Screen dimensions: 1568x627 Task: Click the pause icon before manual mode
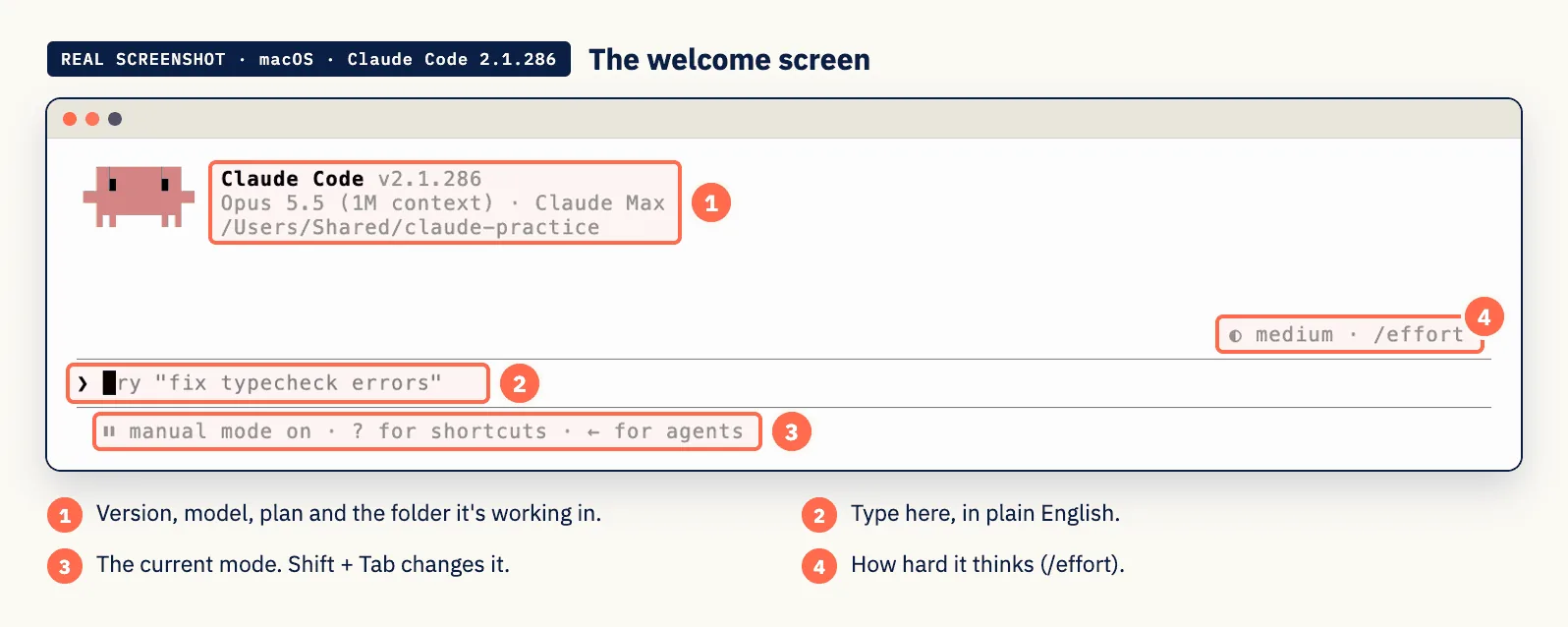(109, 431)
